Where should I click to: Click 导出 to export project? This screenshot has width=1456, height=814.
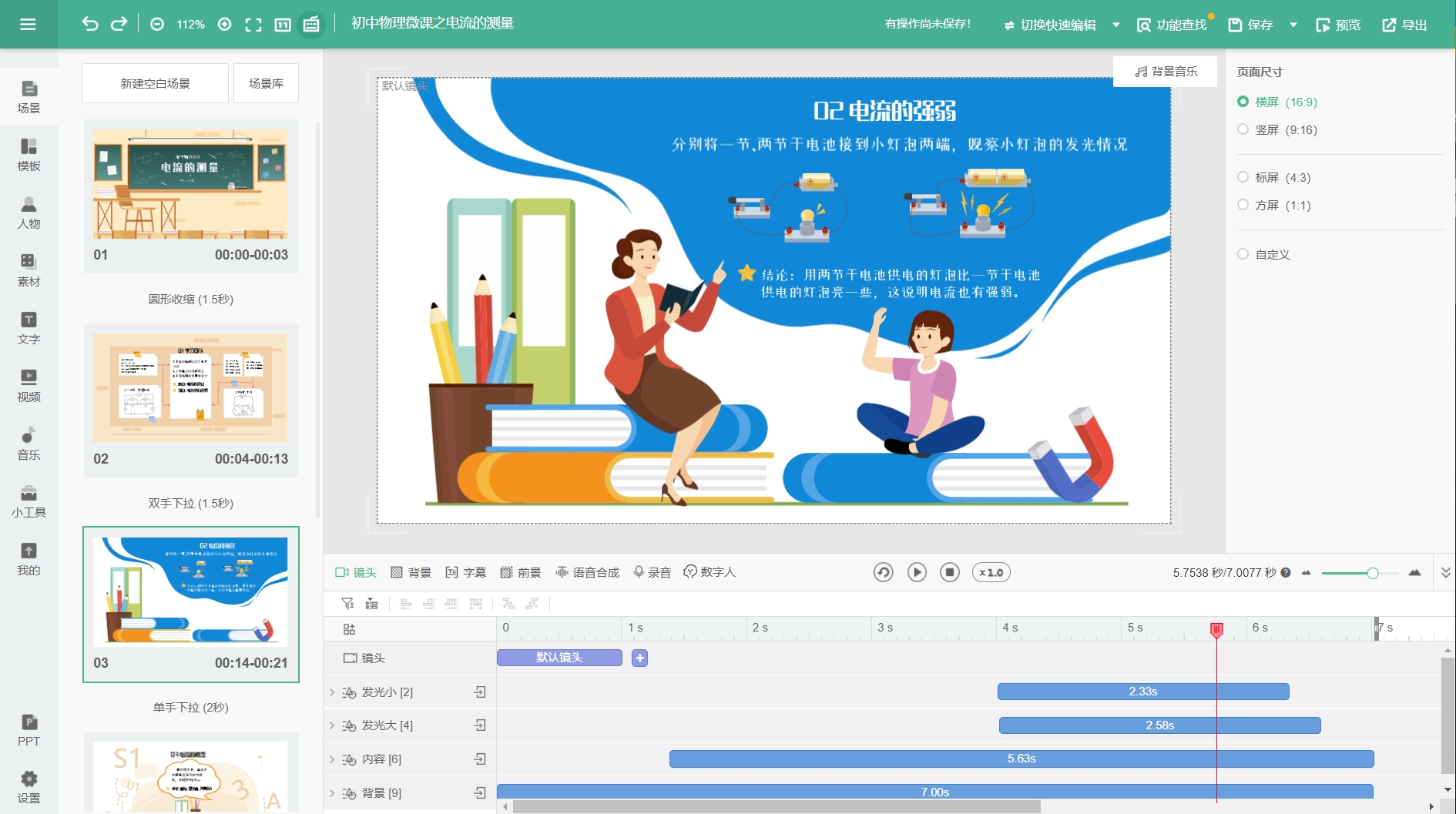click(1404, 25)
